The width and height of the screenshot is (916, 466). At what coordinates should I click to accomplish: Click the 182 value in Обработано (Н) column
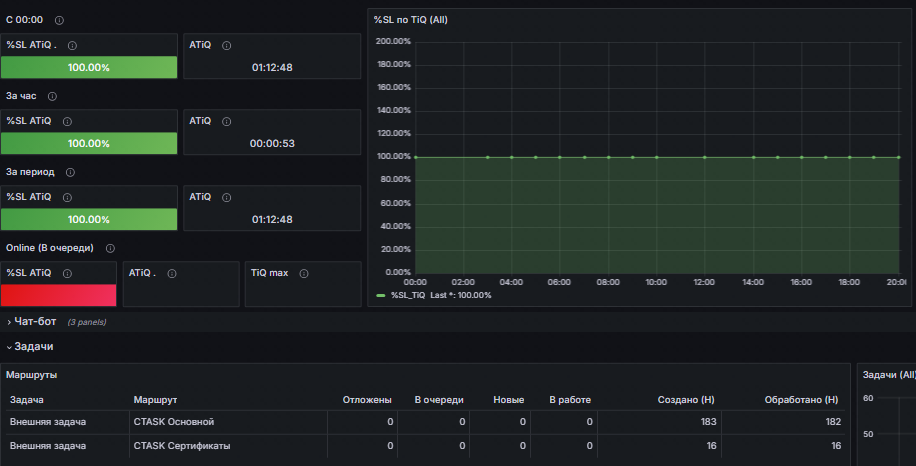click(x=833, y=422)
